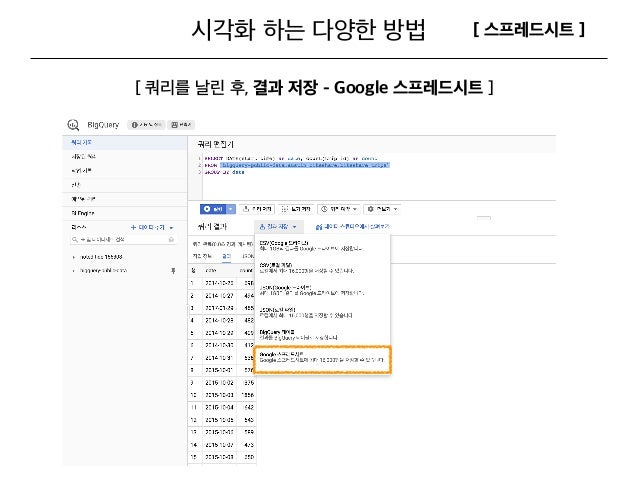Select 쿼리 기록 (query history) in the sidebar
Screen dimensions: 638x479
[125, 142]
